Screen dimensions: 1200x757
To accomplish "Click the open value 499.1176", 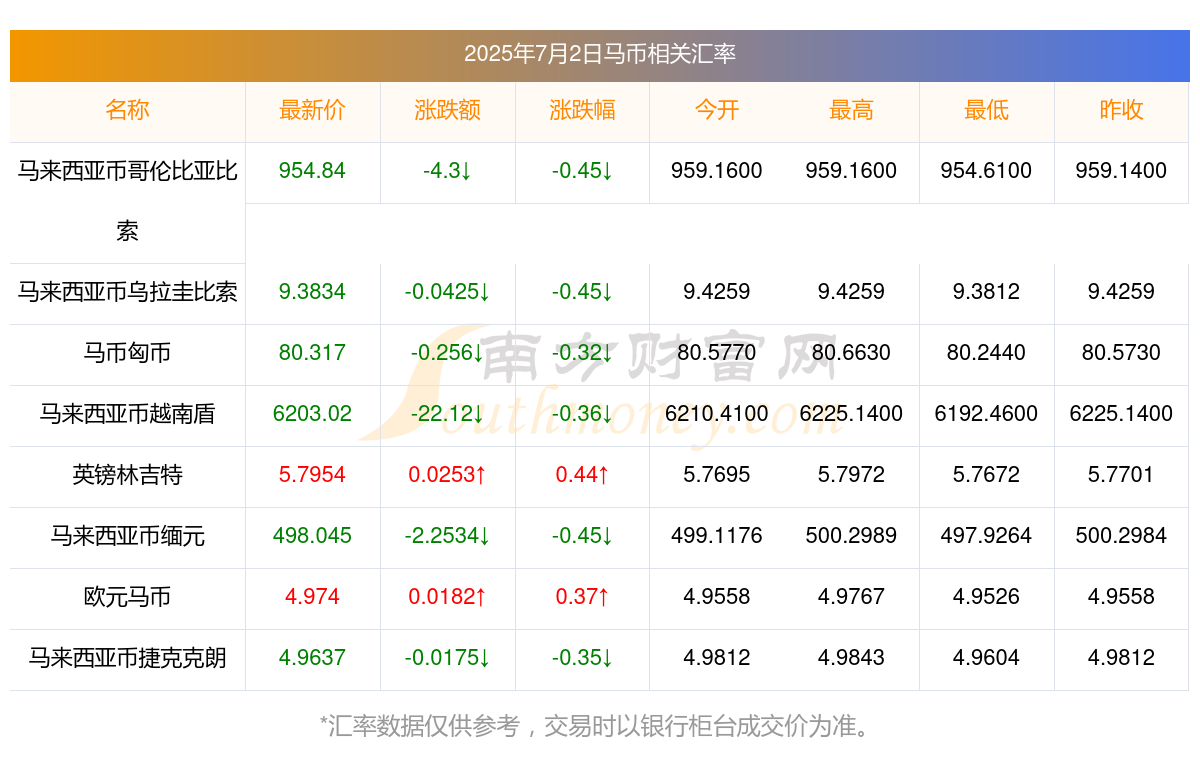I will (717, 536).
